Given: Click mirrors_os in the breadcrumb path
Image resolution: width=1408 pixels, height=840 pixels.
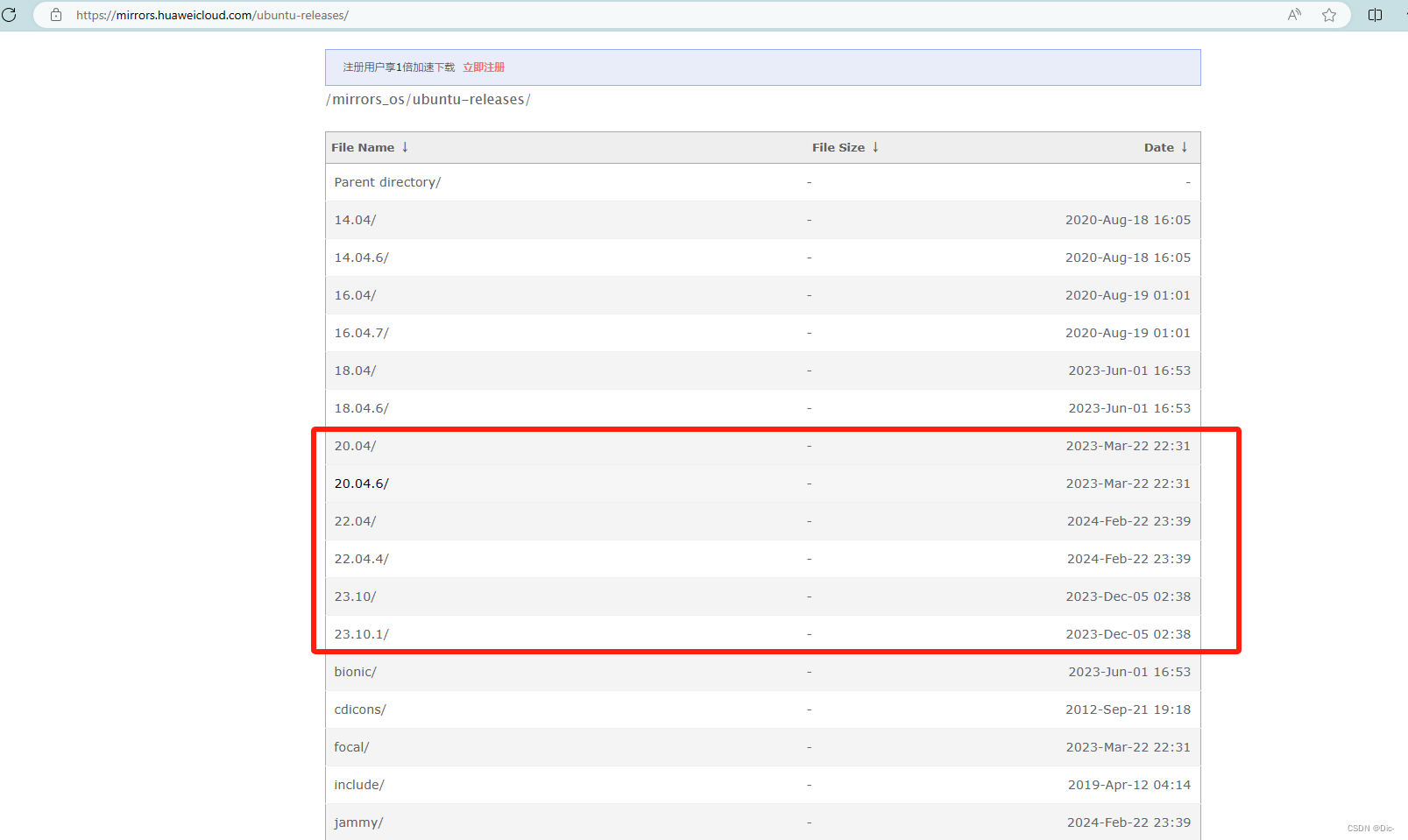Looking at the screenshot, I should [x=368, y=100].
